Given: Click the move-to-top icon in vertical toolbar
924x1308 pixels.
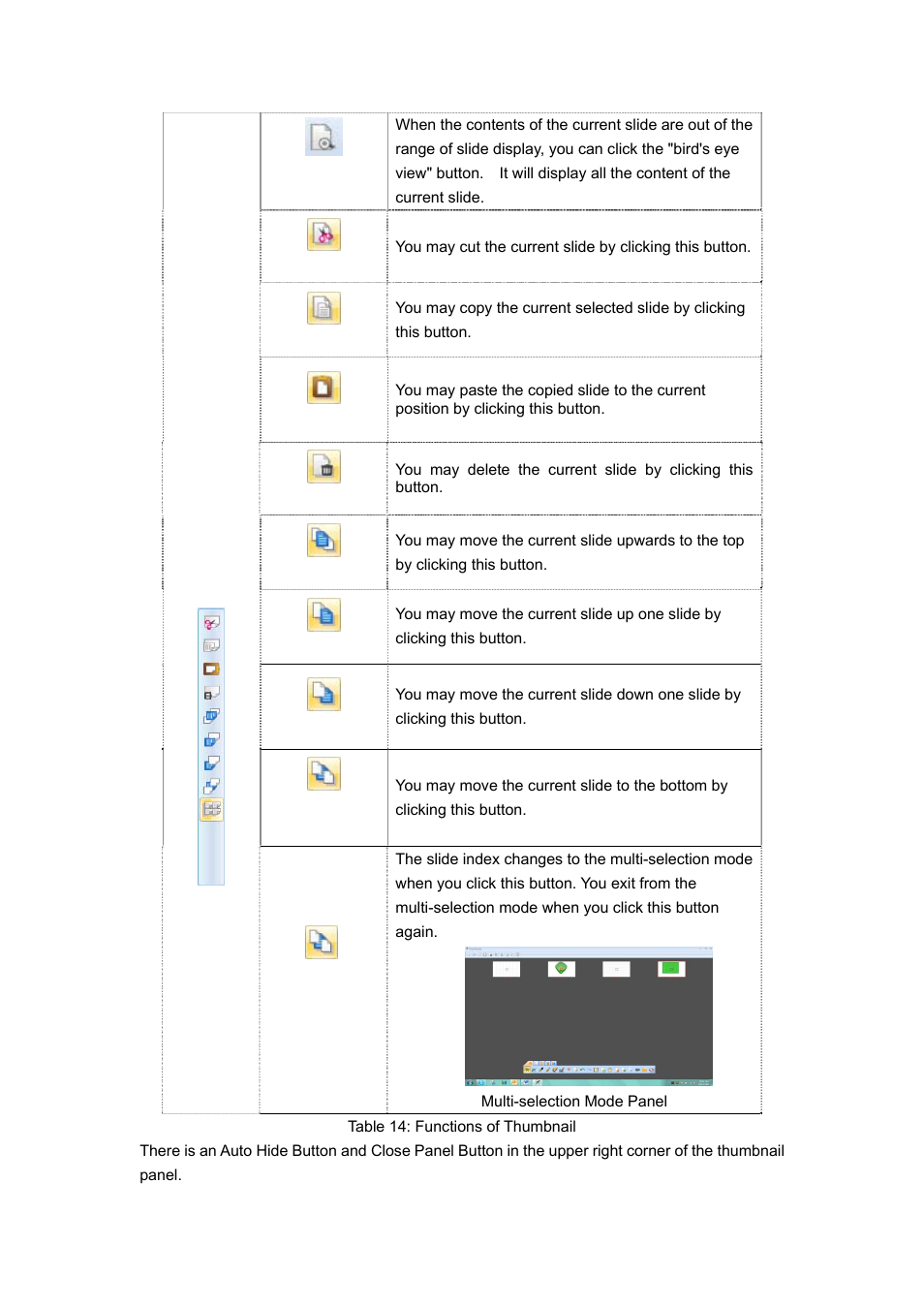Looking at the screenshot, I should click(x=211, y=716).
